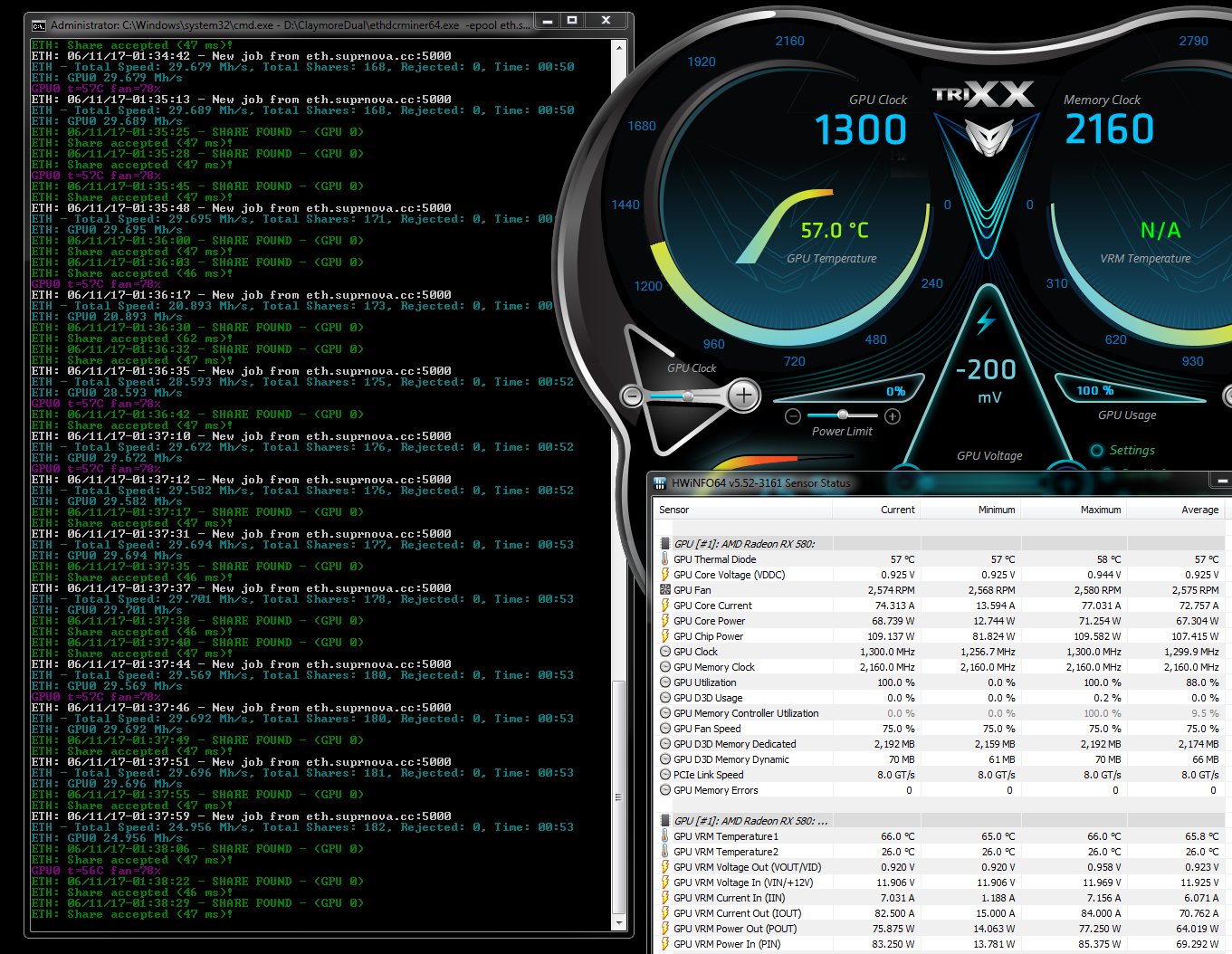The image size is (1232, 954).
Task: Click the Memory Clock 2160 readout
Action: (1110, 129)
